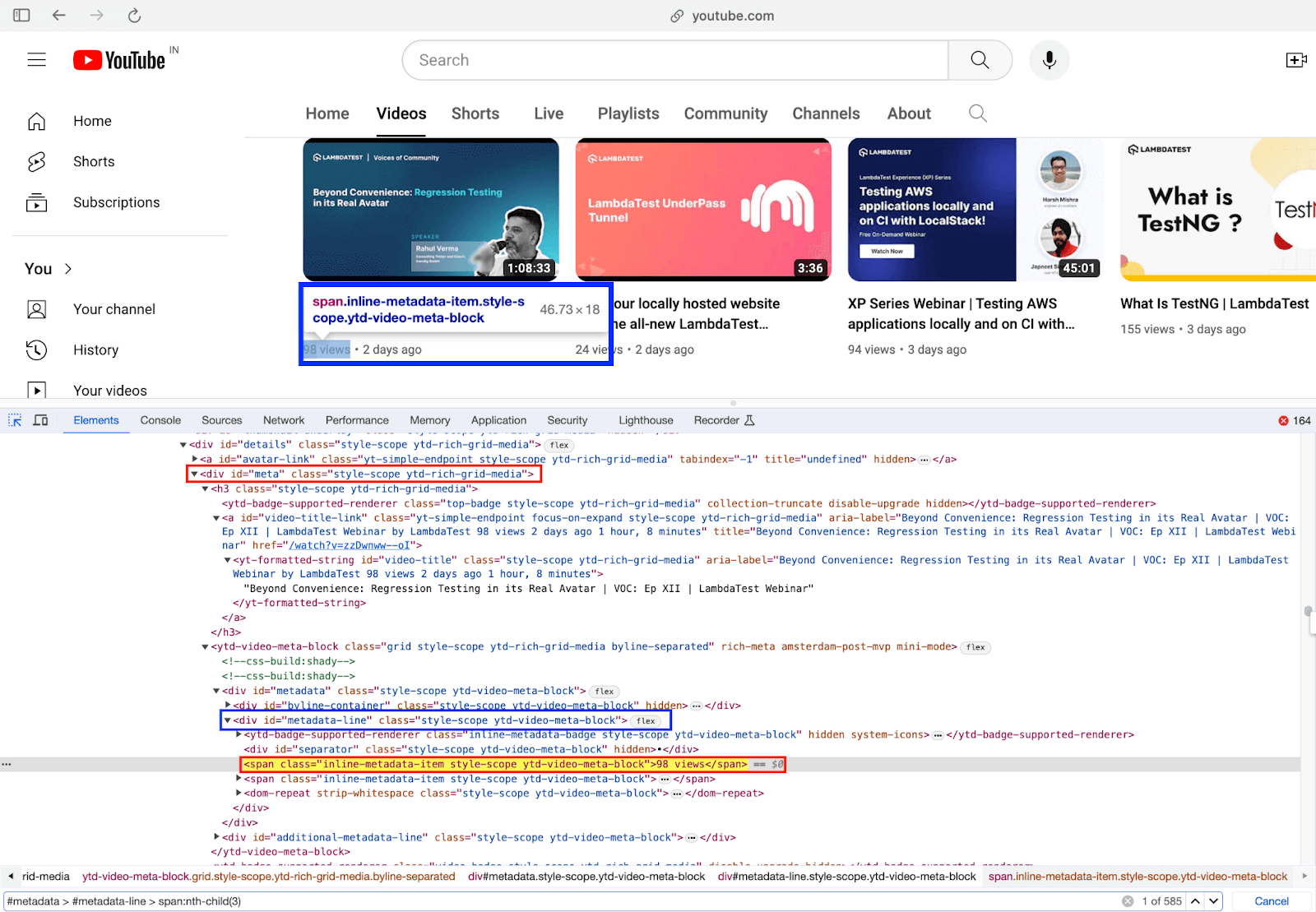Jump to next search result arrow
The image size is (1316, 912).
click(x=1214, y=901)
